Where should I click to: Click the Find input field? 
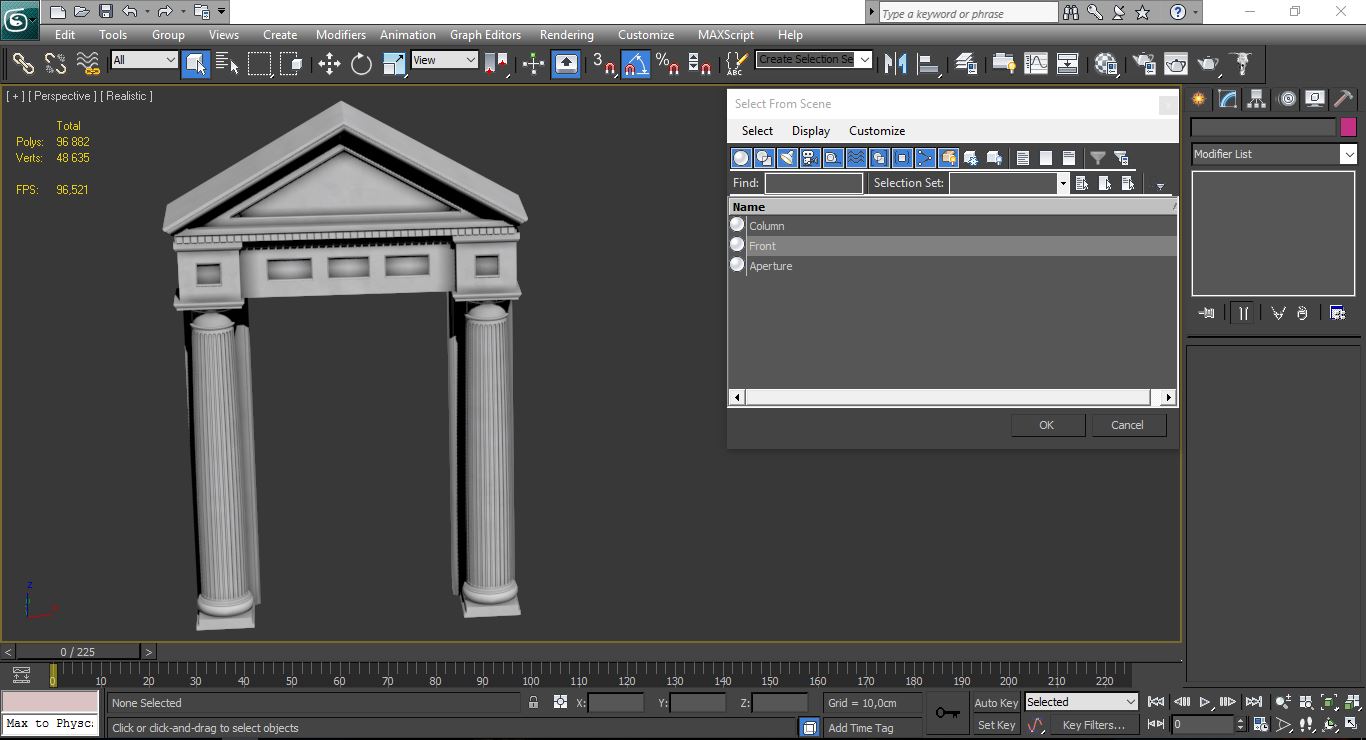click(x=813, y=183)
